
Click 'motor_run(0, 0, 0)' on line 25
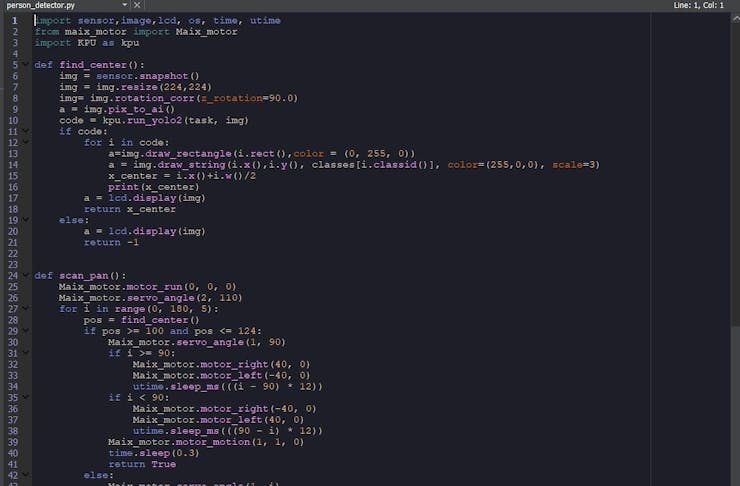181,287
